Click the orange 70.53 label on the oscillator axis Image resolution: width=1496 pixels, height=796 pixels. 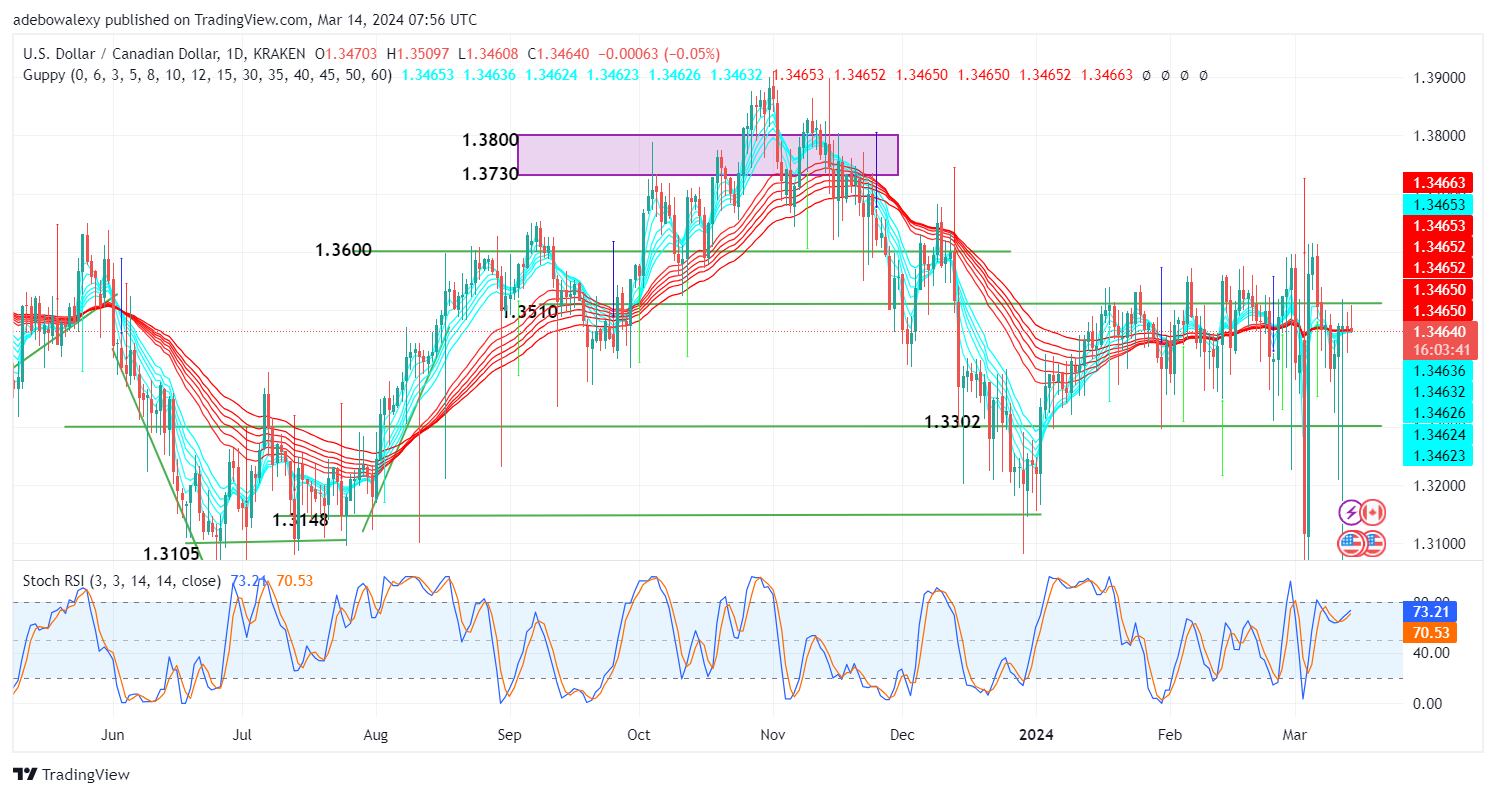click(1430, 632)
